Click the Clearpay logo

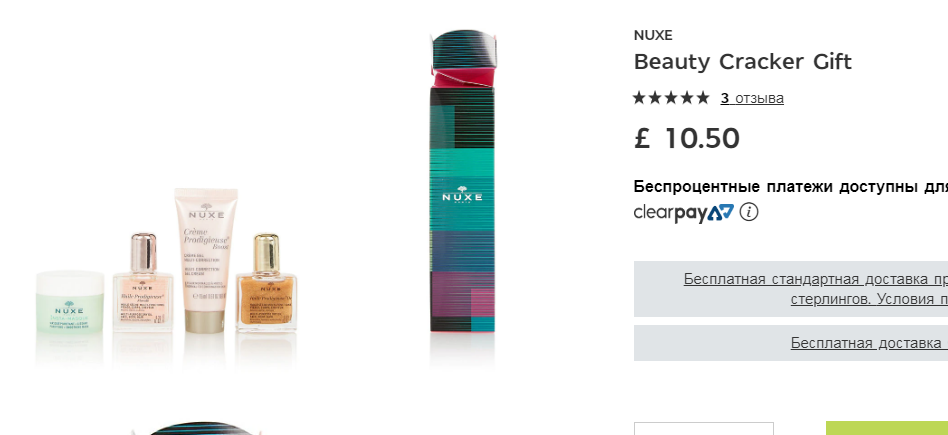[683, 213]
